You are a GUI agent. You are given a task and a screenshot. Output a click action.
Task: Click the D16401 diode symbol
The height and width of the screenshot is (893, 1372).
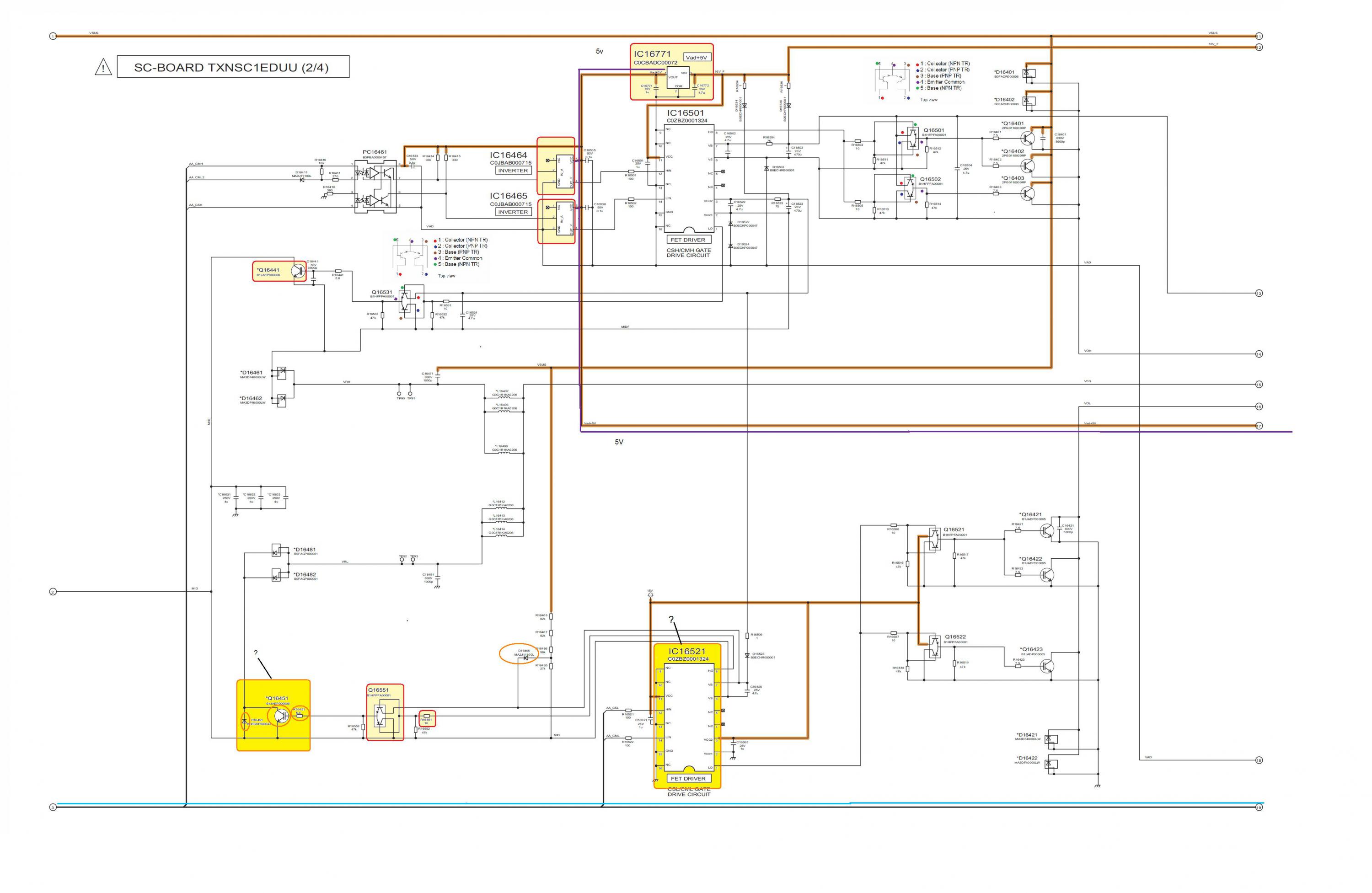[x=1029, y=73]
